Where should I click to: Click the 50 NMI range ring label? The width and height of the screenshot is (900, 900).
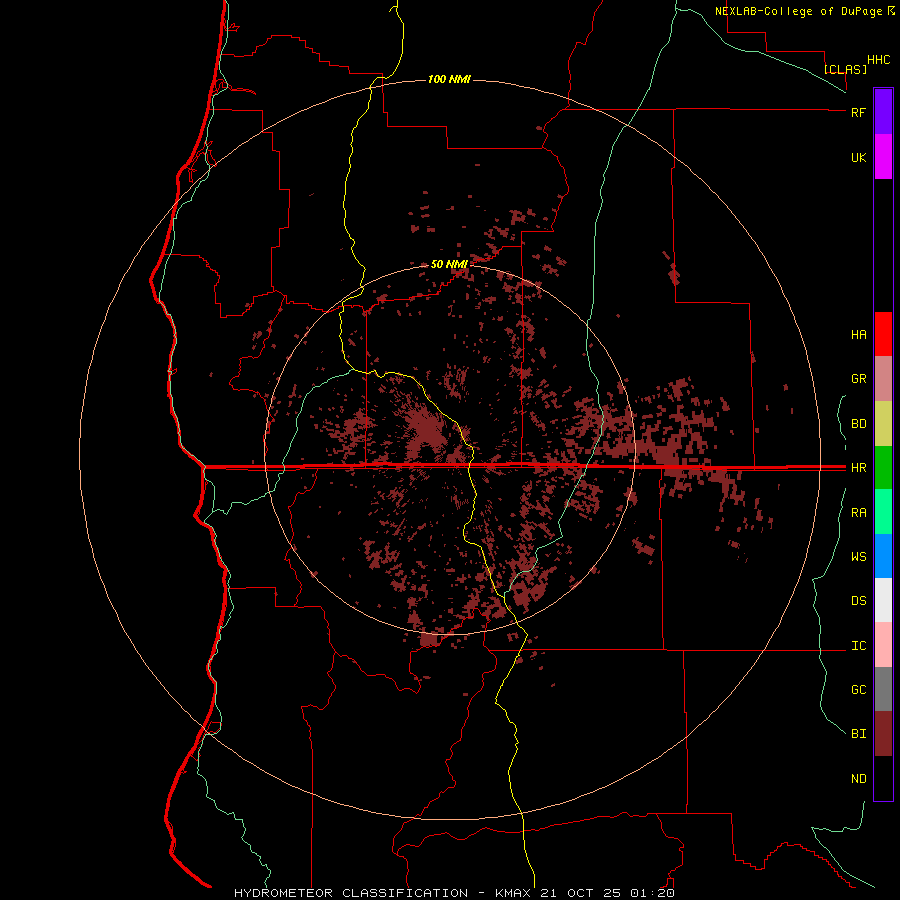(x=449, y=264)
